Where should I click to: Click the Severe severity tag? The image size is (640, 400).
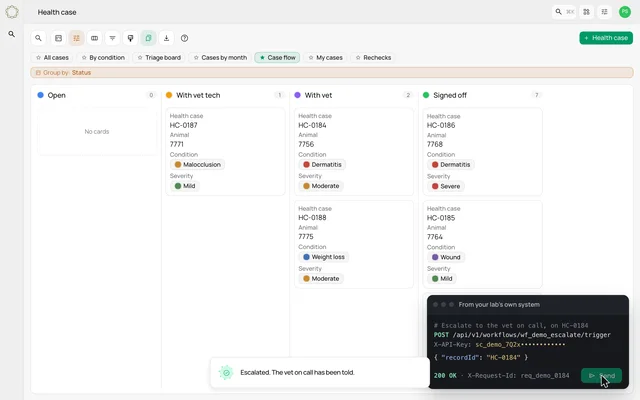tap(446, 186)
